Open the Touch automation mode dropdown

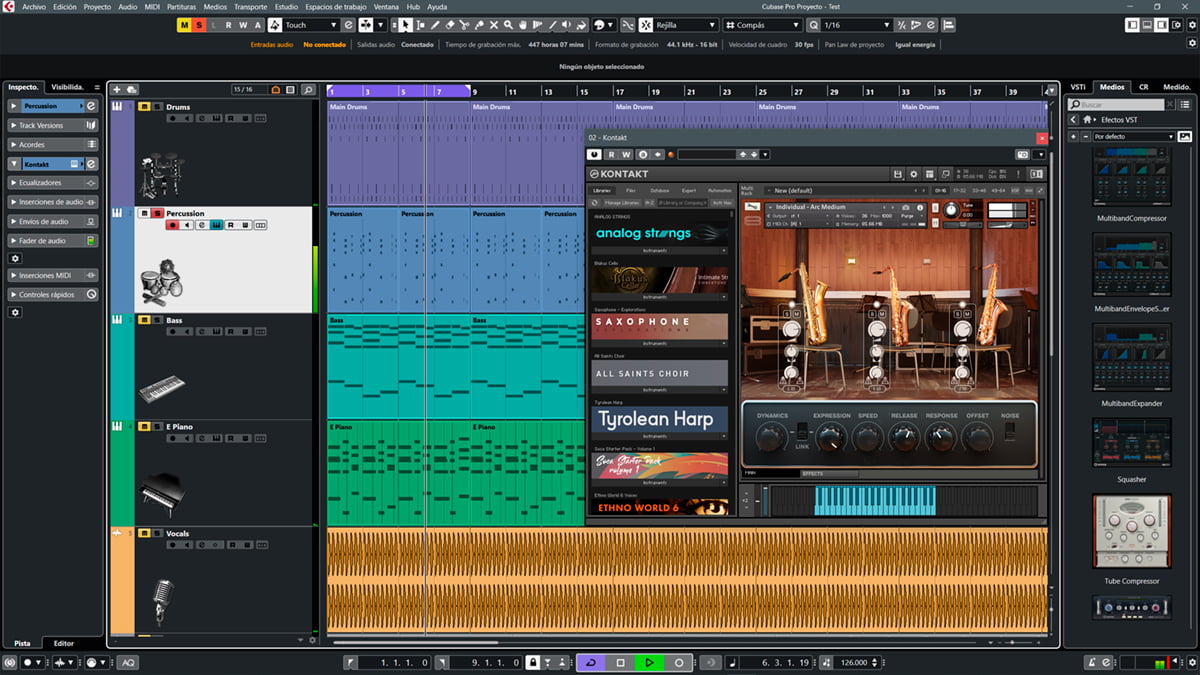tap(309, 25)
